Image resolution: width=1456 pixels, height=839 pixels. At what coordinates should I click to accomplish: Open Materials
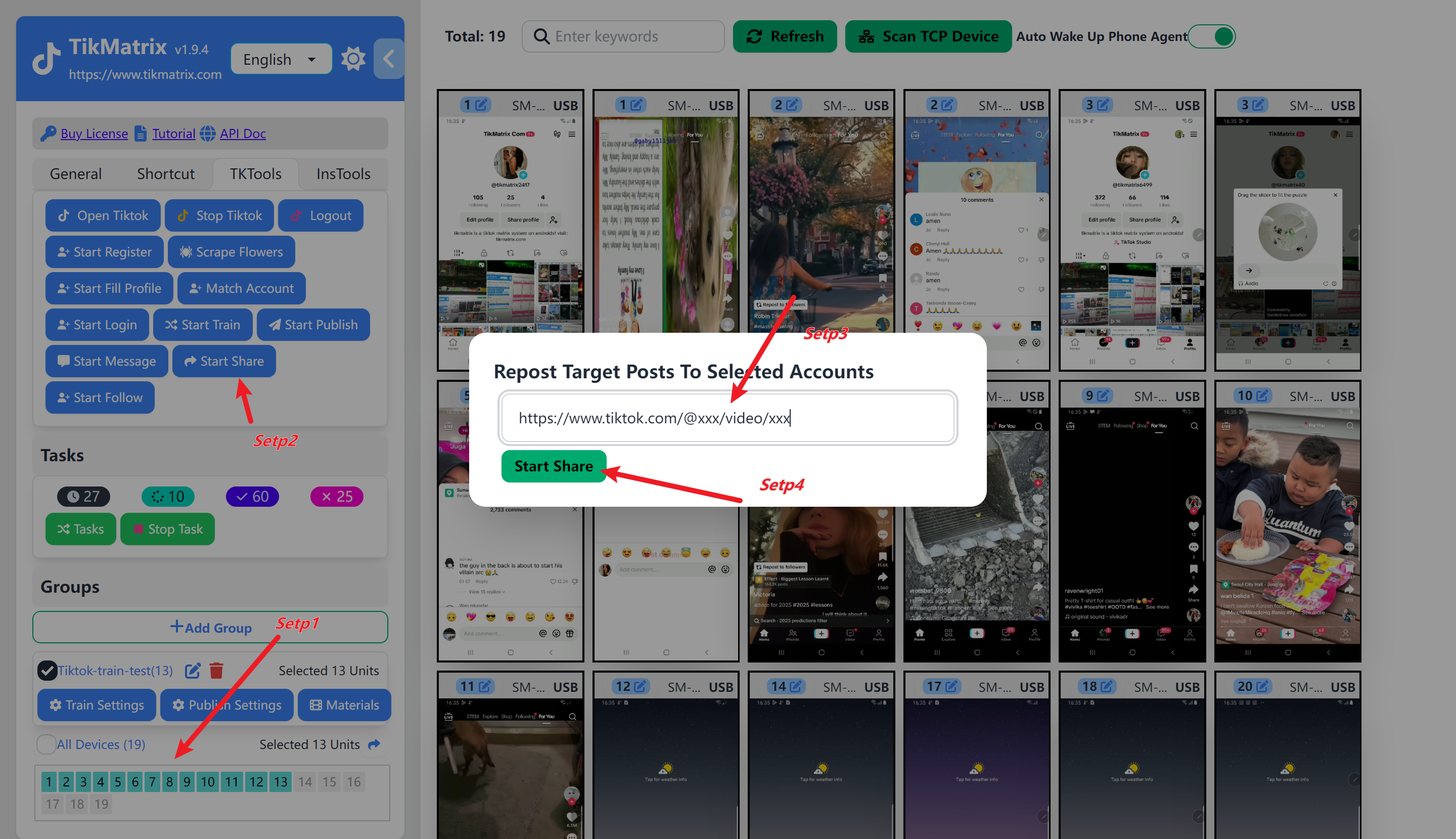click(x=344, y=705)
